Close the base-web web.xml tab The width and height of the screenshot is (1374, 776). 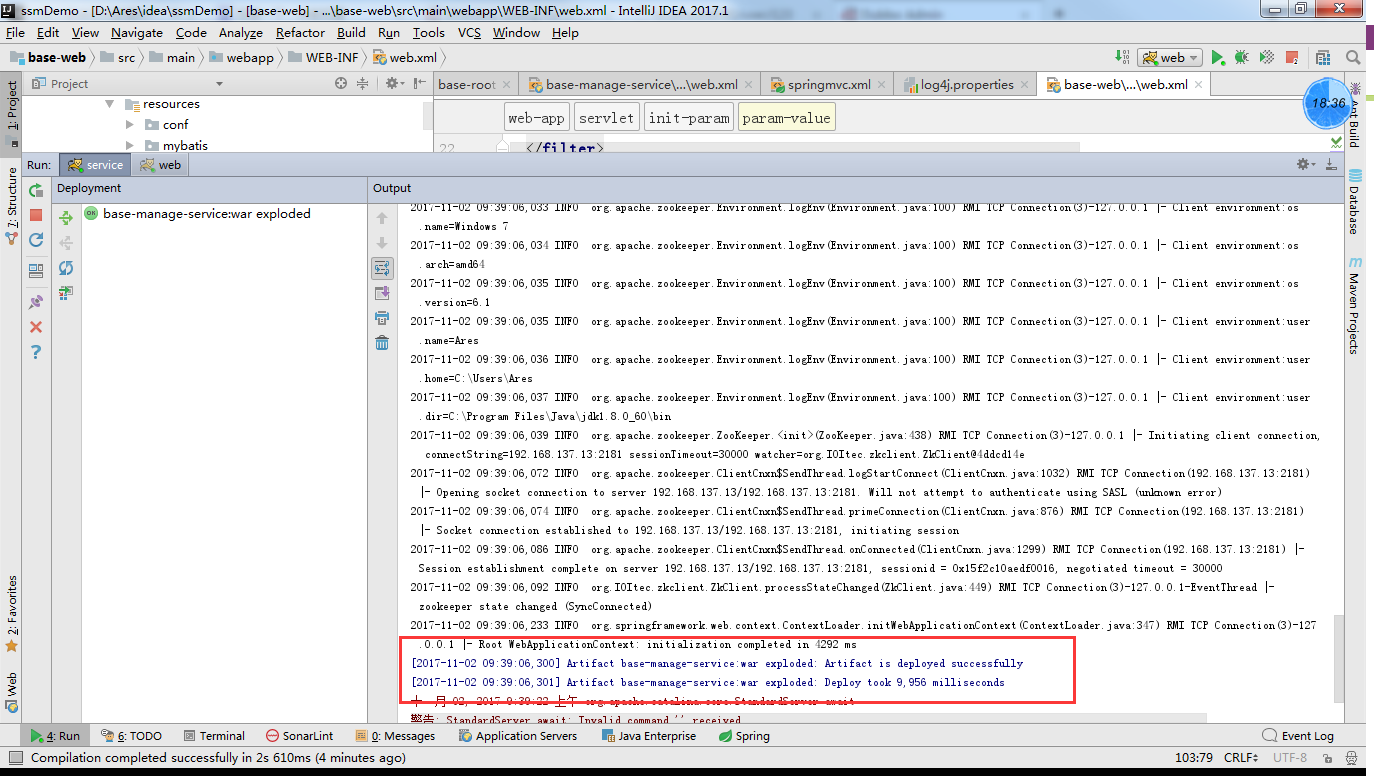[1198, 85]
